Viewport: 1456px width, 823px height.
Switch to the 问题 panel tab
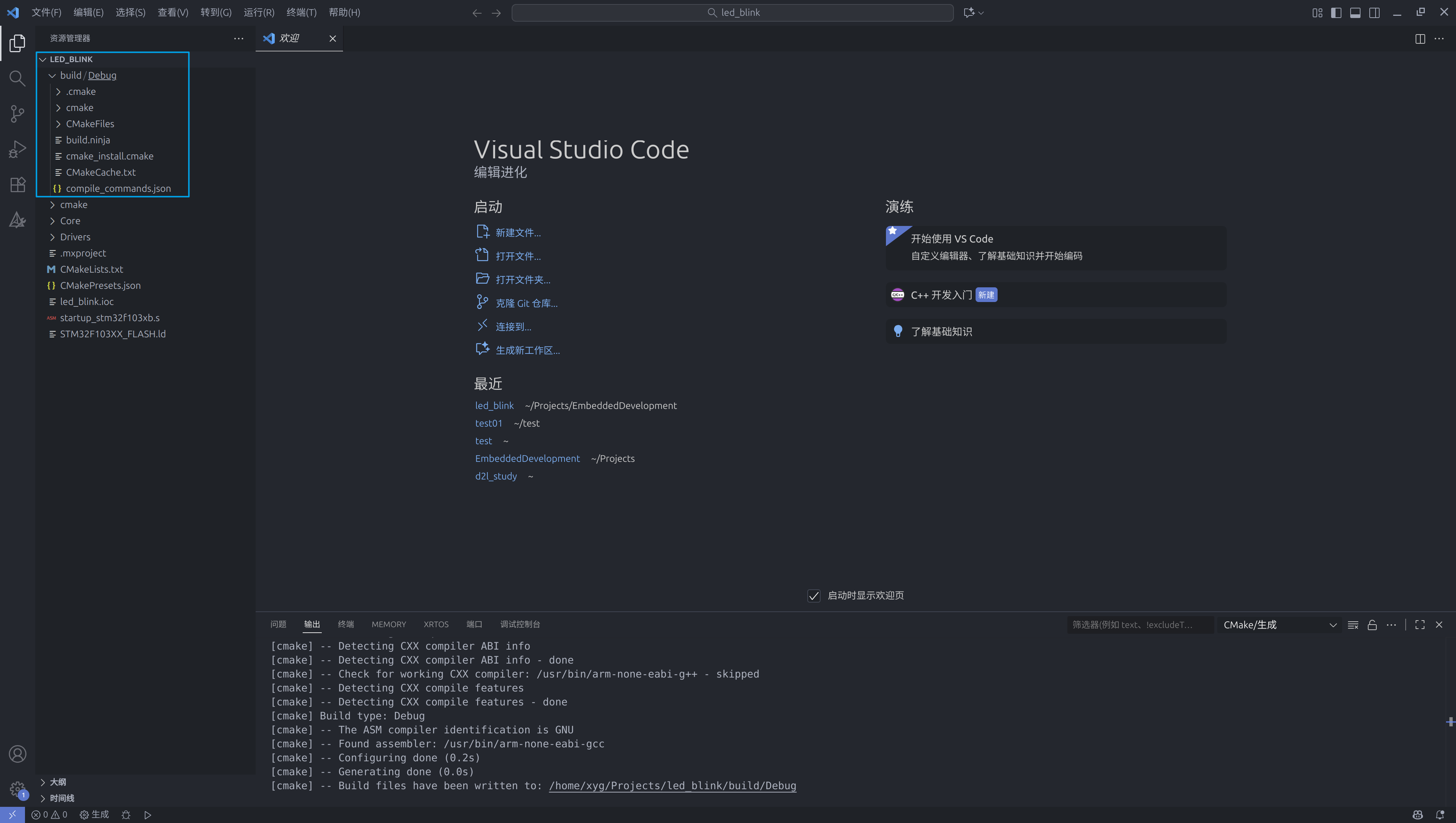coord(278,624)
